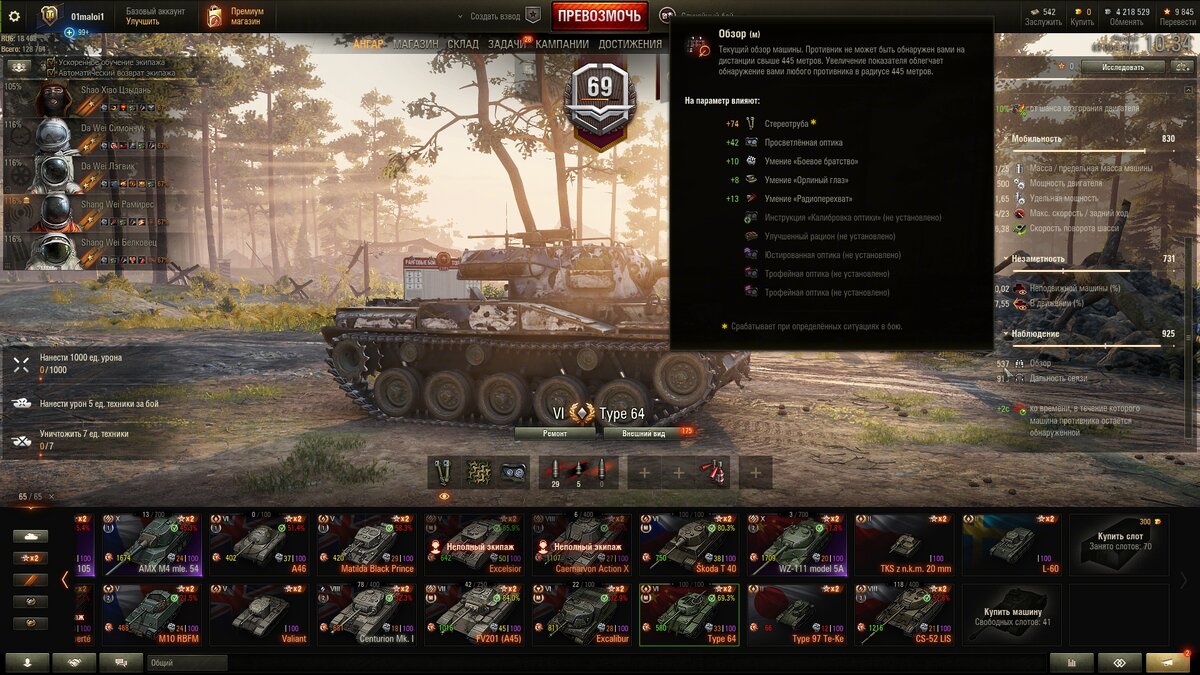This screenshot has height=675, width=1200.
Task: Select the stereo telescope equipment slot
Action: pos(445,472)
